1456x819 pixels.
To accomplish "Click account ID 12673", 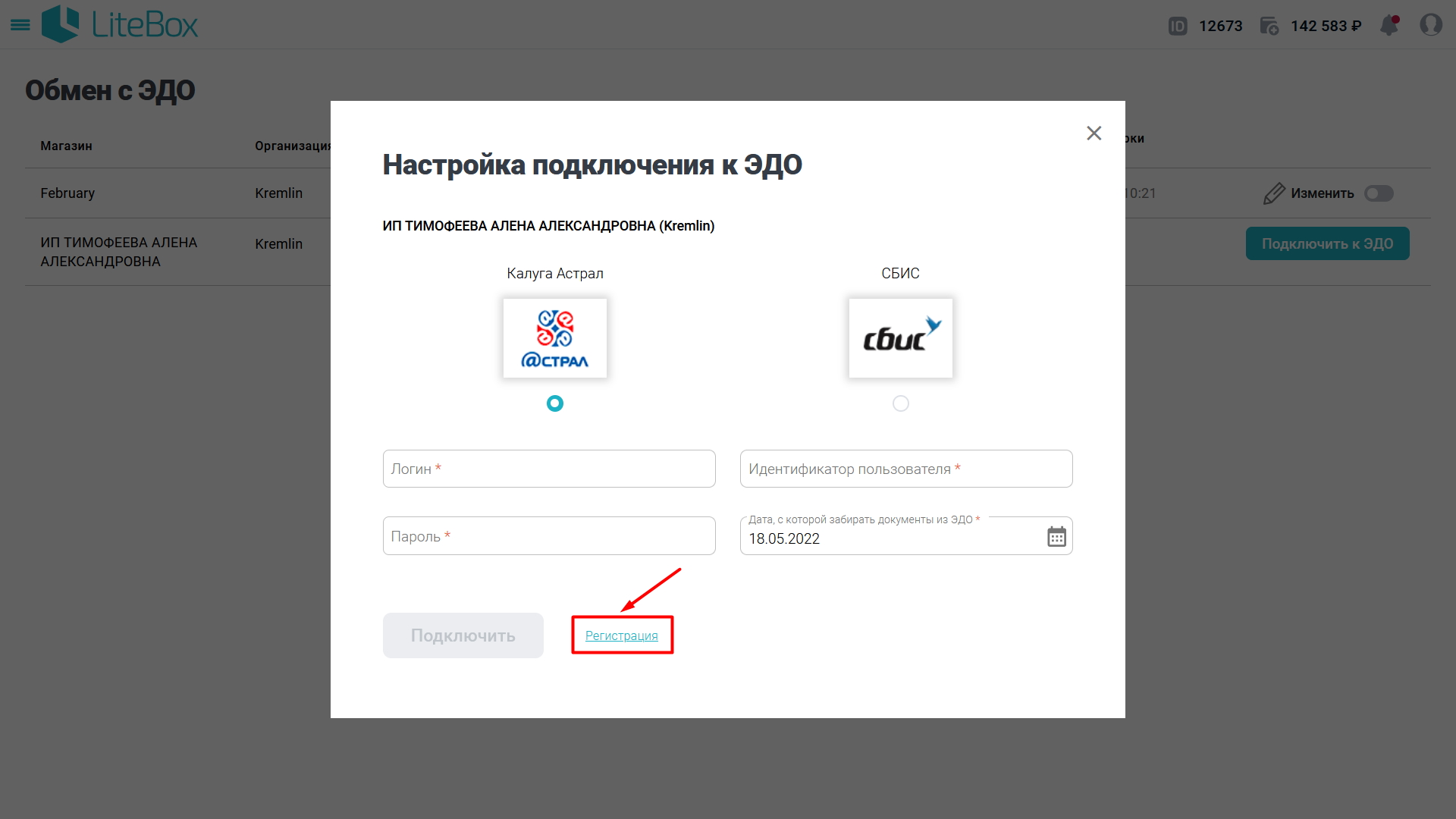I will click(x=1220, y=27).
